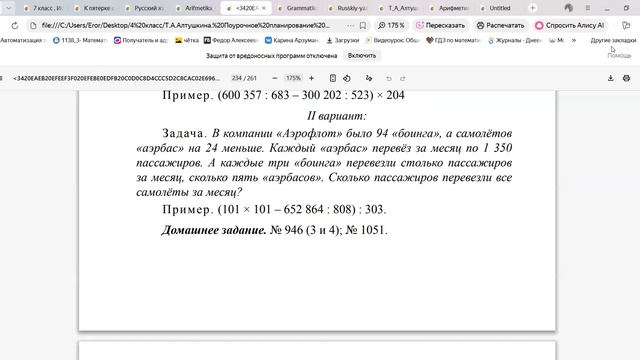The width and height of the screenshot is (640, 360).
Task: Open the browser hamburger menu
Action: tap(588, 8)
